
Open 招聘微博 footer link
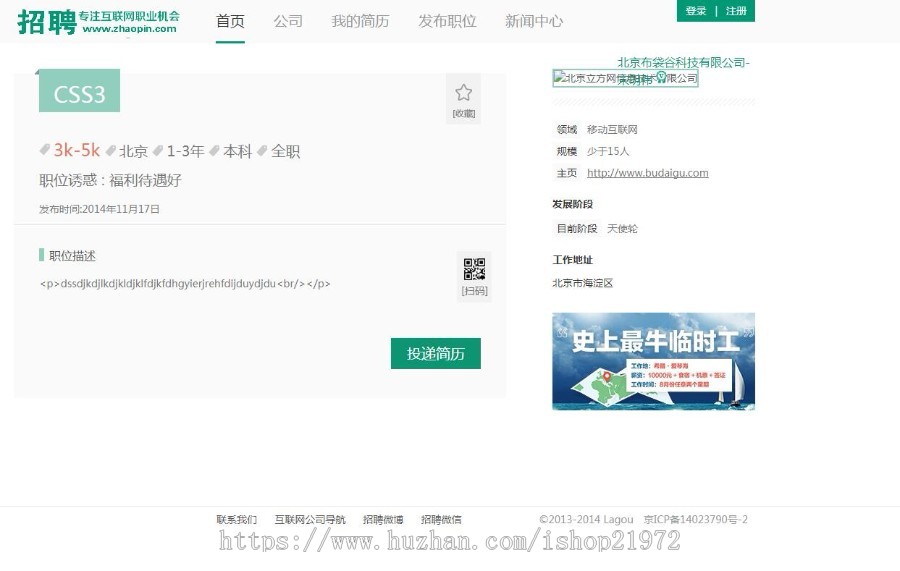[383, 519]
